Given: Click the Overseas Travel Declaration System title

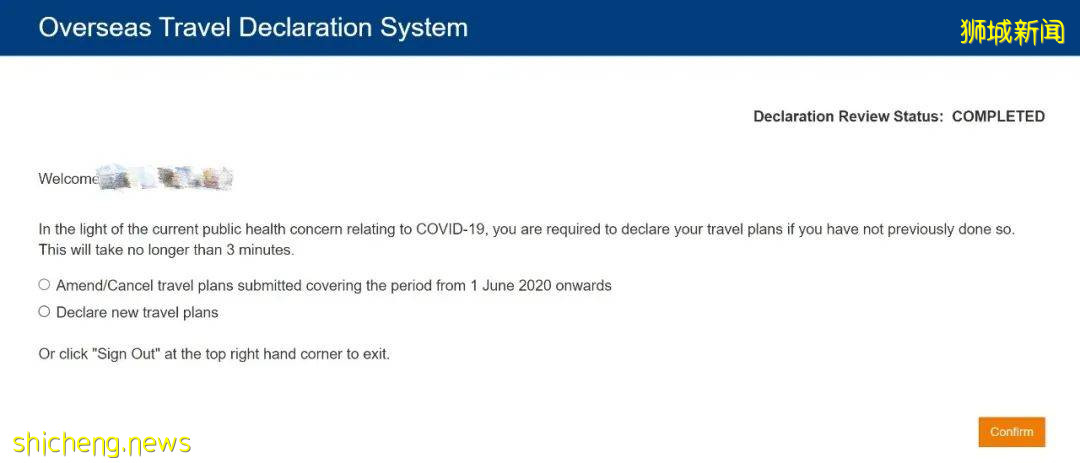Looking at the screenshot, I should pyautogui.click(x=253, y=27).
